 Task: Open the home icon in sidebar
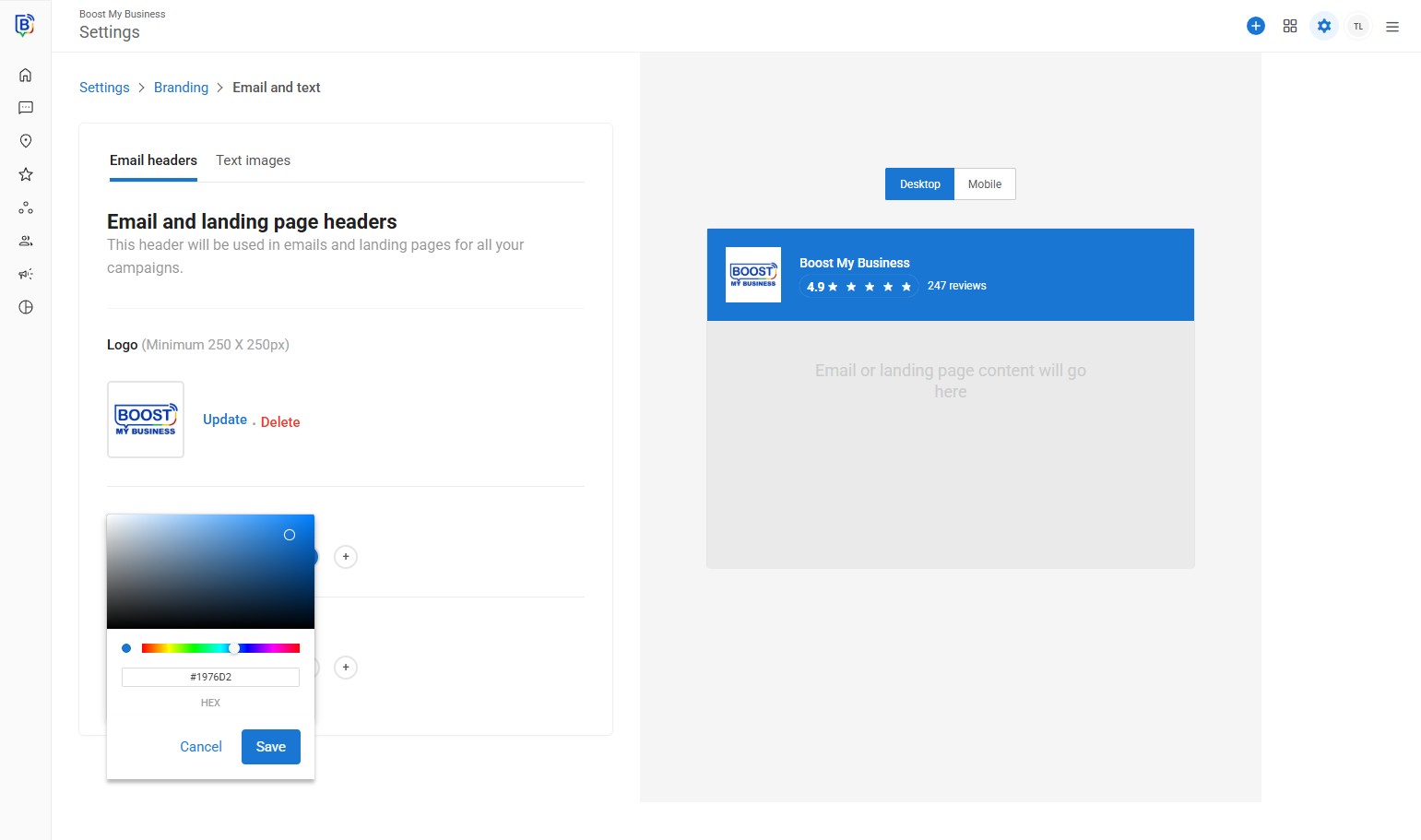[26, 75]
